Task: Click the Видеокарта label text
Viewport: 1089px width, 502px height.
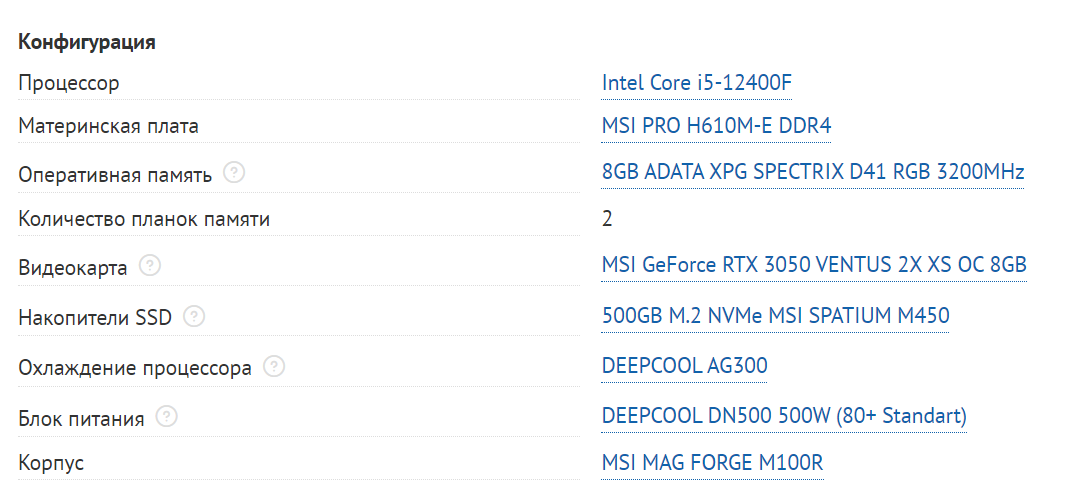Action: pos(73,269)
